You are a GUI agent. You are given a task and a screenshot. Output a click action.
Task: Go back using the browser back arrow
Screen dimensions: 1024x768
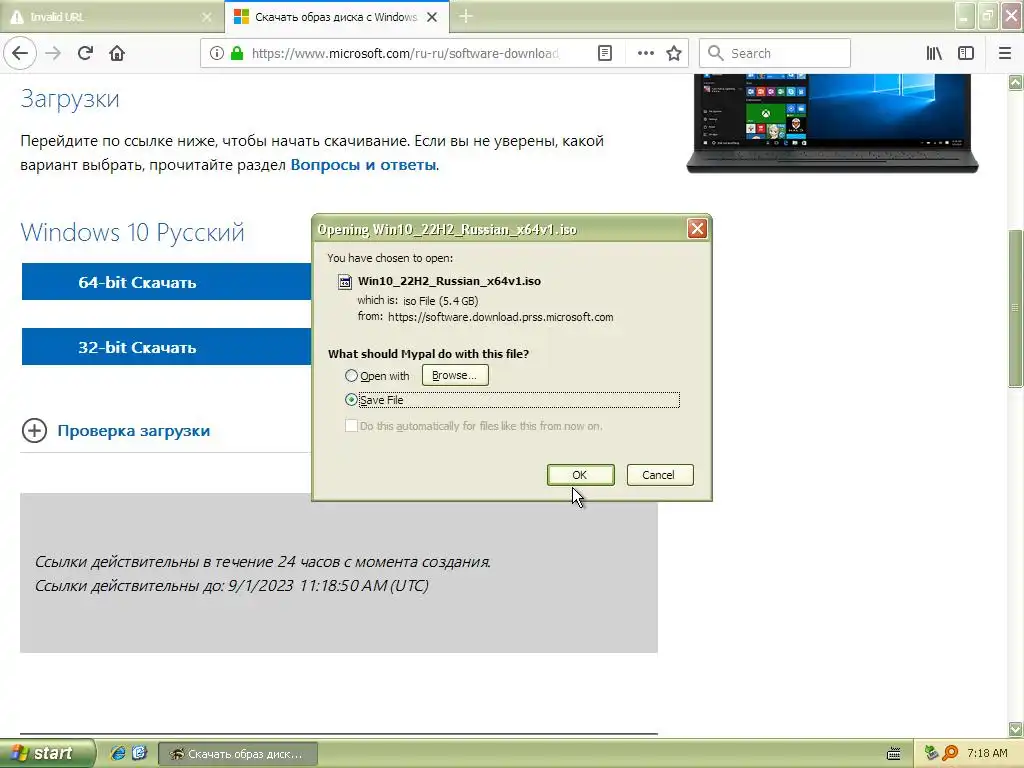click(20, 53)
